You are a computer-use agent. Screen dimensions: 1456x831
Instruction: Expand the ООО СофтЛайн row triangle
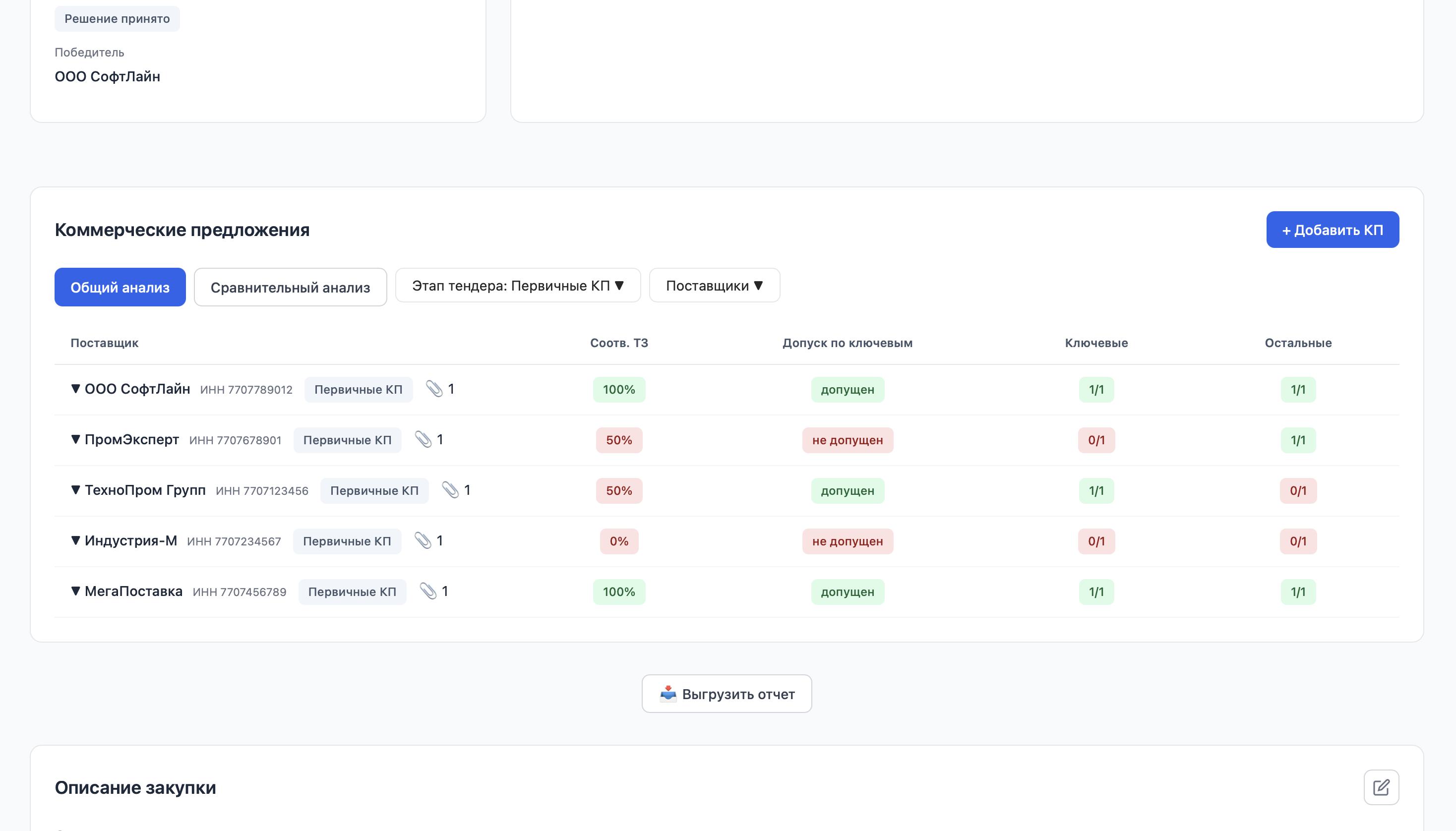click(x=75, y=389)
